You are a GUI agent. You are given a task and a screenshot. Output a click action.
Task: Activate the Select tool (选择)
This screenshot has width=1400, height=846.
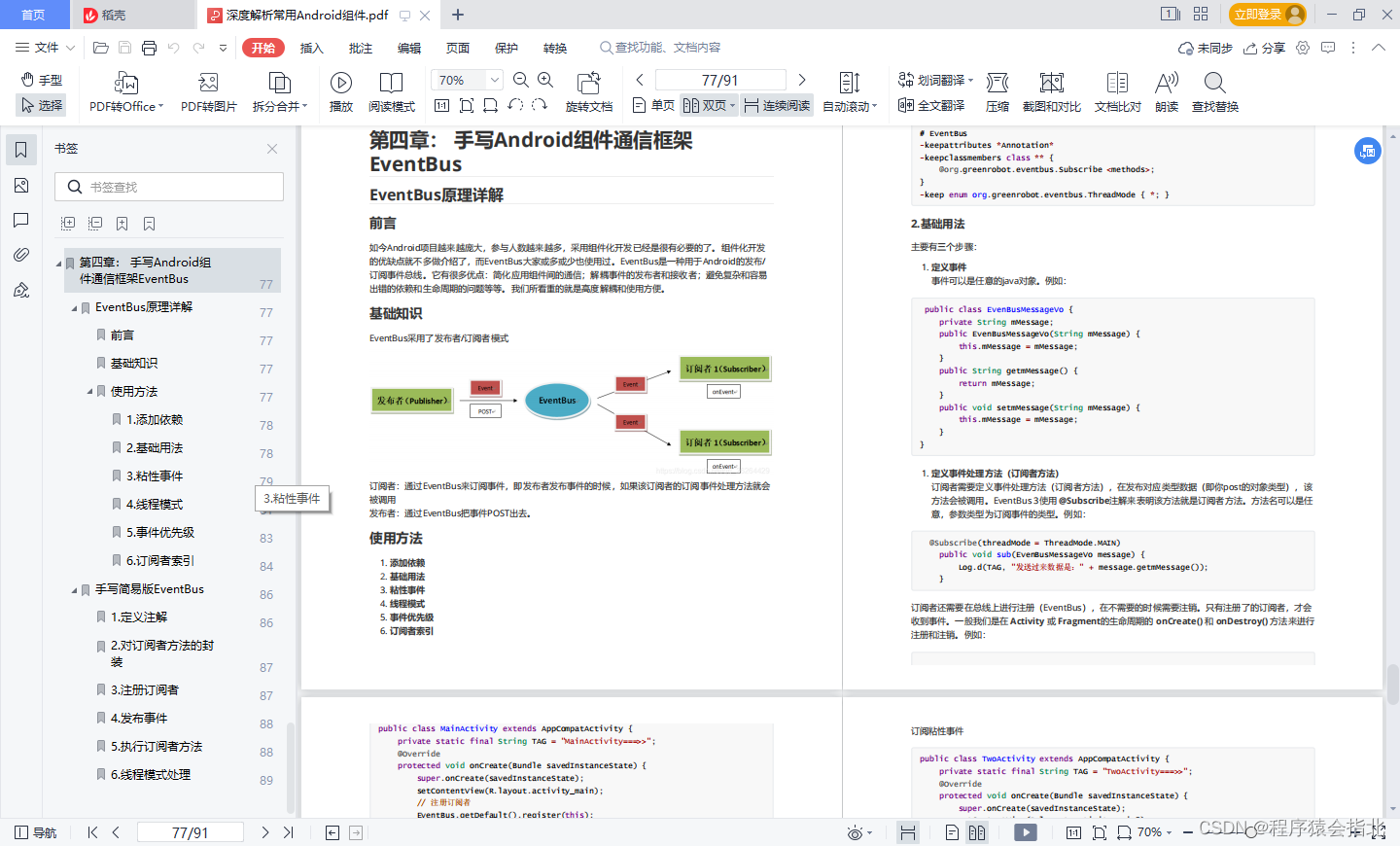click(x=42, y=105)
